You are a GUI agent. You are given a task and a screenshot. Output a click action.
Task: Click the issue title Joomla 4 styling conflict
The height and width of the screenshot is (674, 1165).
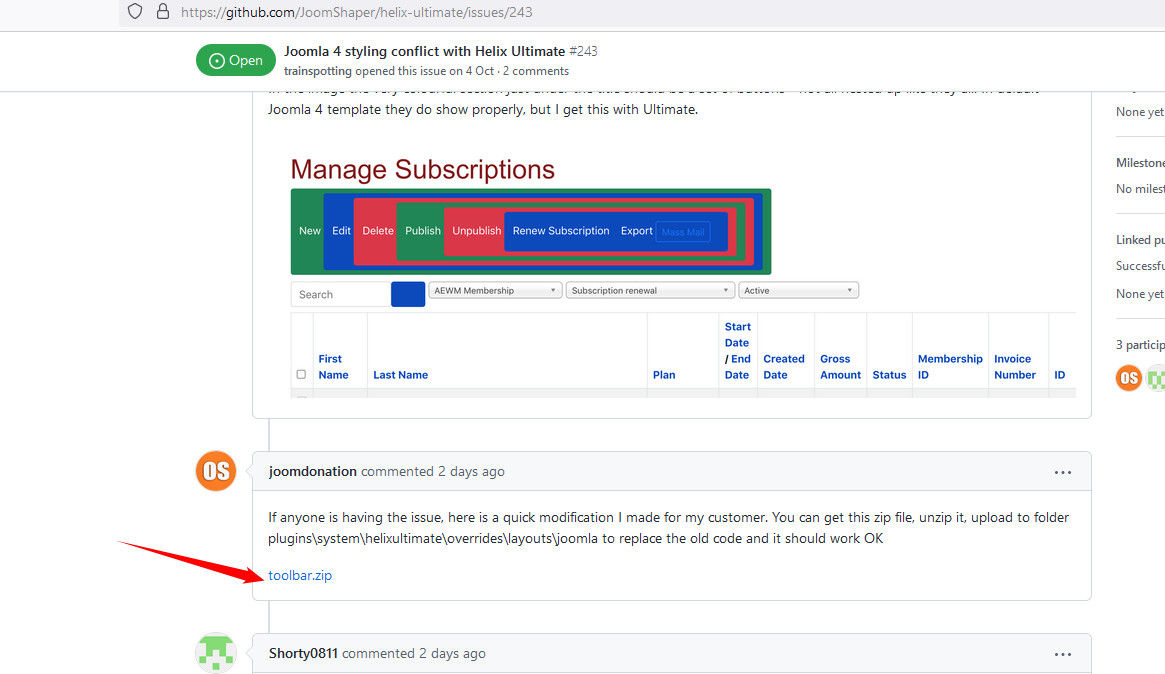point(424,51)
